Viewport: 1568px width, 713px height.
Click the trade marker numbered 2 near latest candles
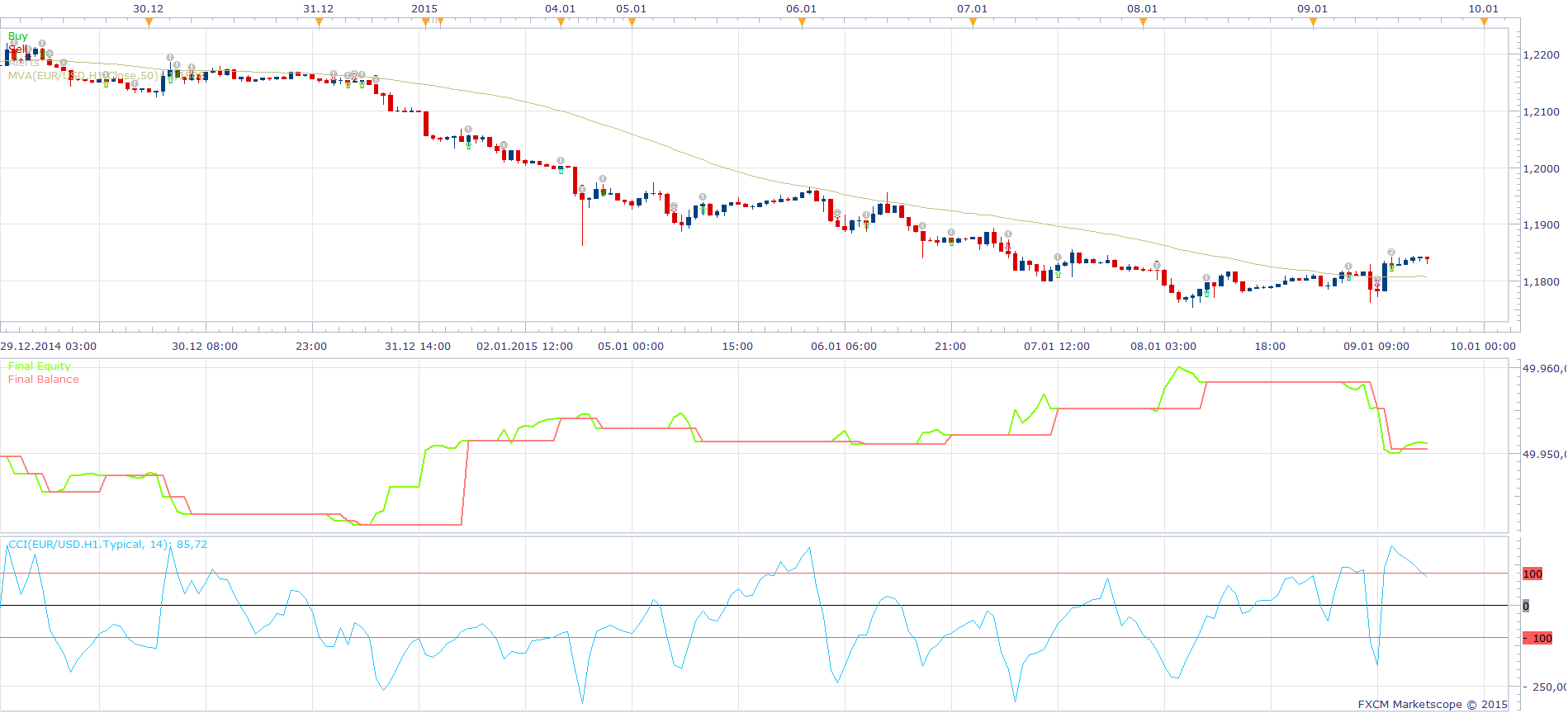click(x=1391, y=253)
